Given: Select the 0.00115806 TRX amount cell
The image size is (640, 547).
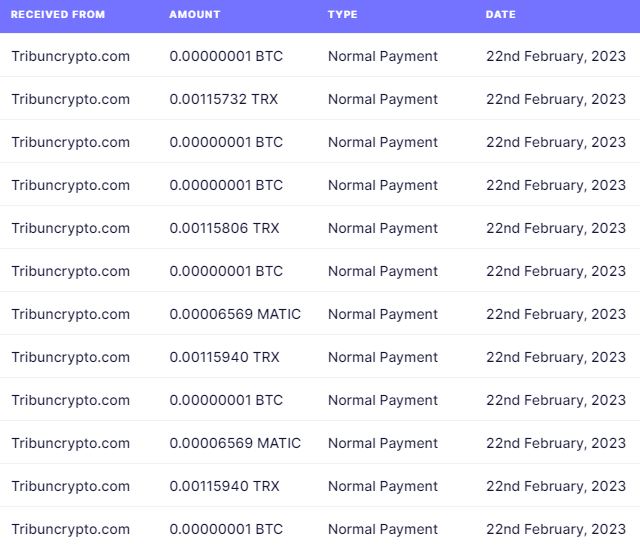Looking at the screenshot, I should click(224, 228).
